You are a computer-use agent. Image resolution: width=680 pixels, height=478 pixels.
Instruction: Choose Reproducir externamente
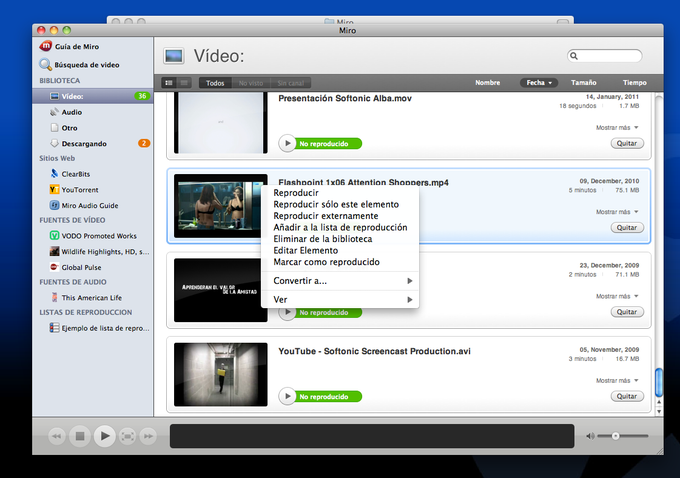click(x=340, y=216)
